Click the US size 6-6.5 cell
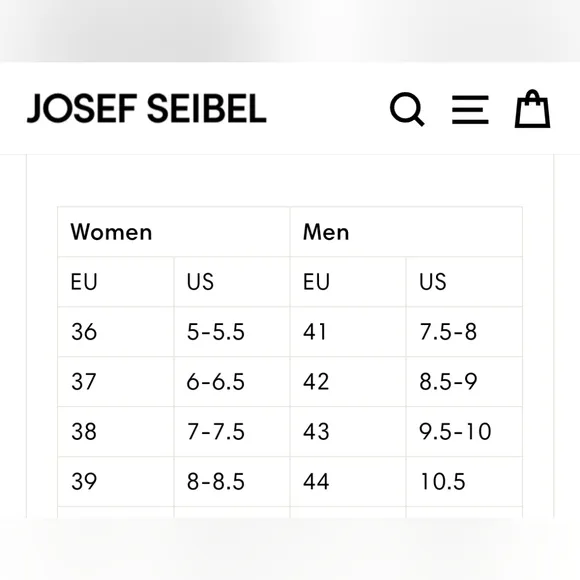The height and width of the screenshot is (580, 580). click(x=232, y=382)
